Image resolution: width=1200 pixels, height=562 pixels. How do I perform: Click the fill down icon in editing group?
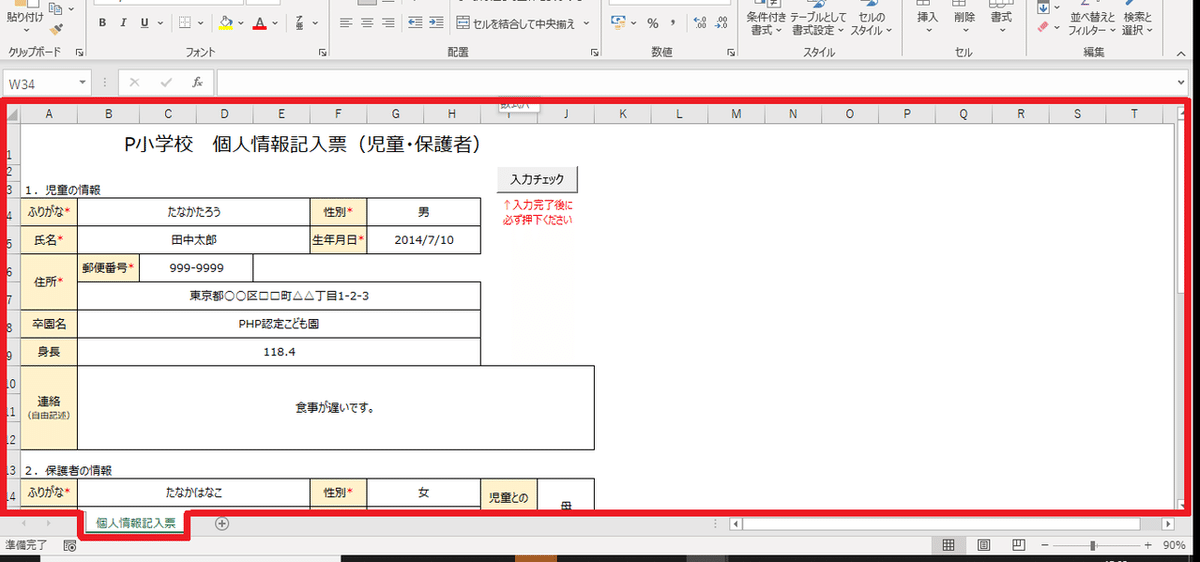pyautogui.click(x=1045, y=7)
